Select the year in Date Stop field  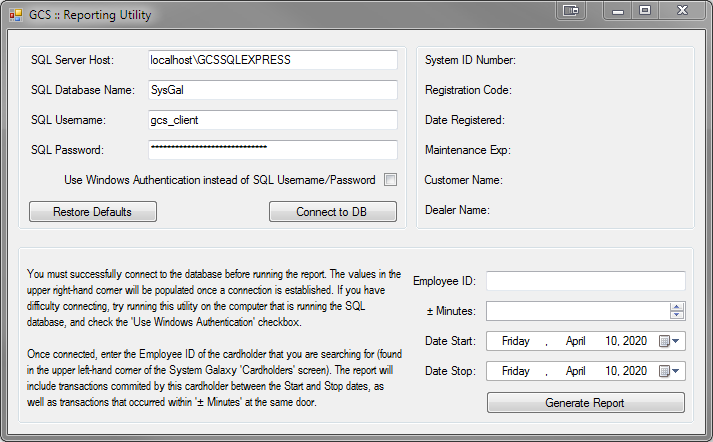(635, 371)
